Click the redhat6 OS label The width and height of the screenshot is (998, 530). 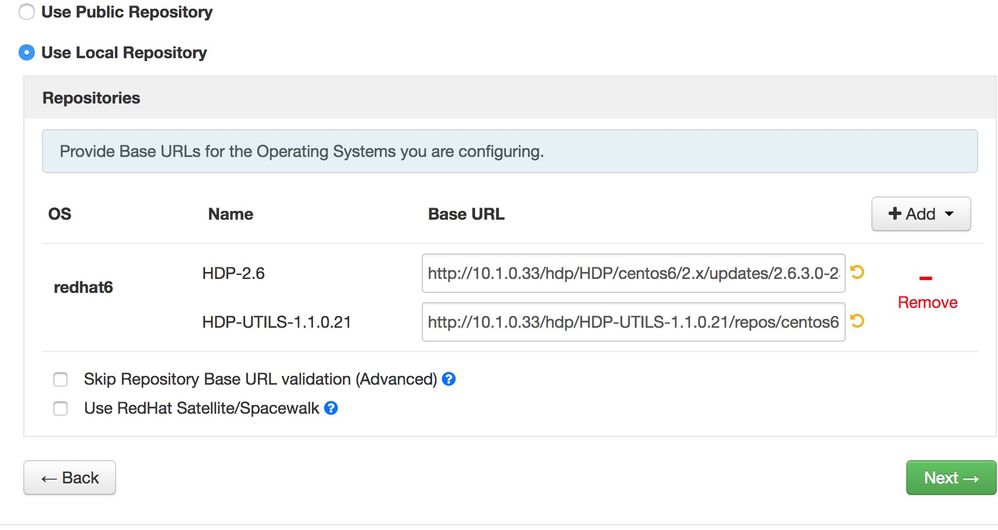pos(83,287)
